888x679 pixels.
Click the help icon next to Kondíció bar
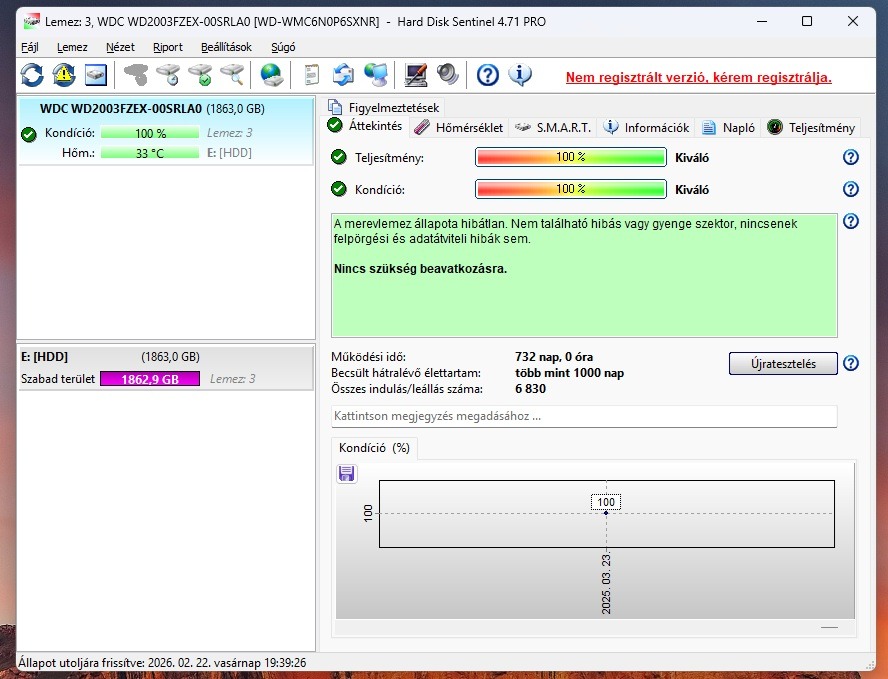coord(851,189)
